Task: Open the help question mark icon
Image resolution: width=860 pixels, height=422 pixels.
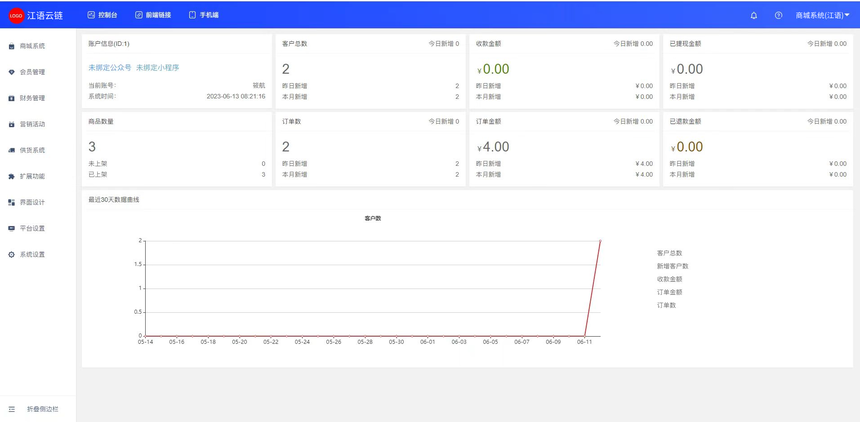Action: (778, 16)
